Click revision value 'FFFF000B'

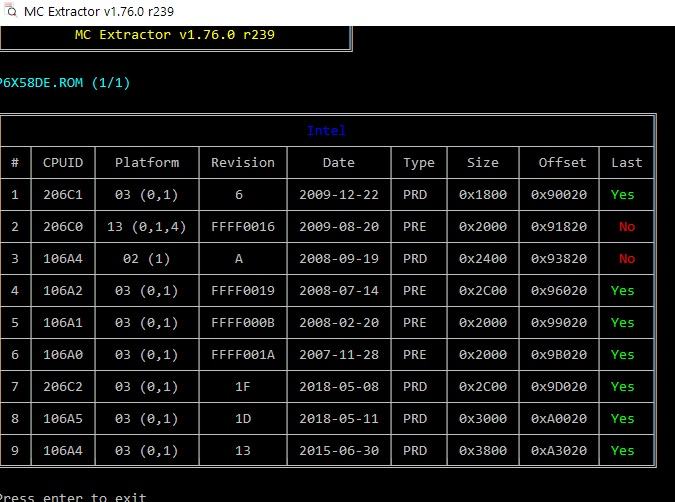point(243,322)
